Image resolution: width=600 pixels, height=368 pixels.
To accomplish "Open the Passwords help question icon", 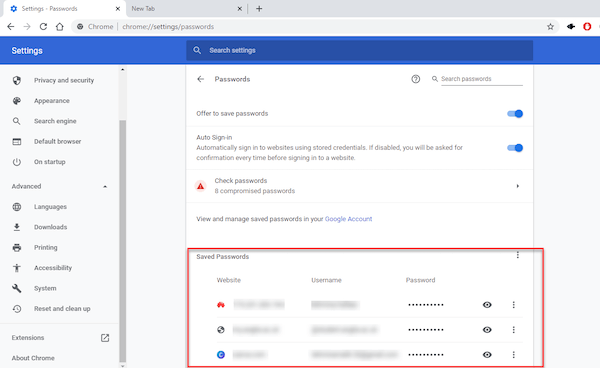I will point(416,79).
